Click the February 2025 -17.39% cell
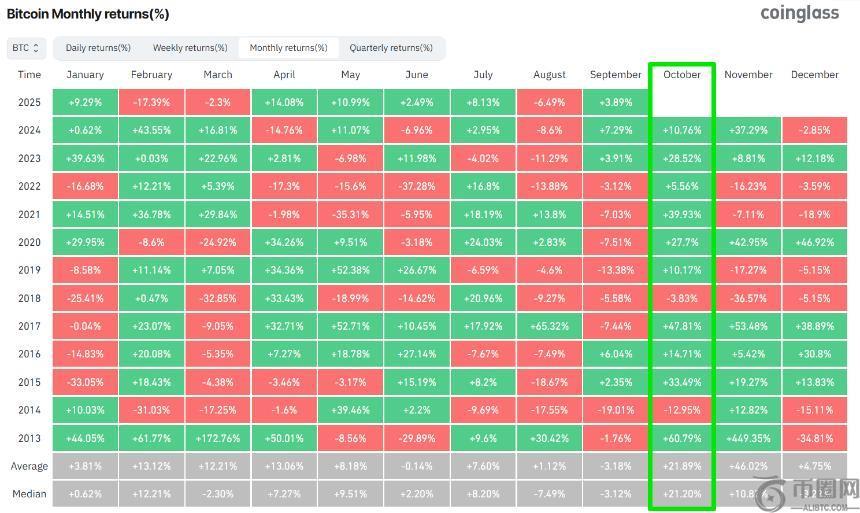860x513 pixels. [x=151, y=102]
